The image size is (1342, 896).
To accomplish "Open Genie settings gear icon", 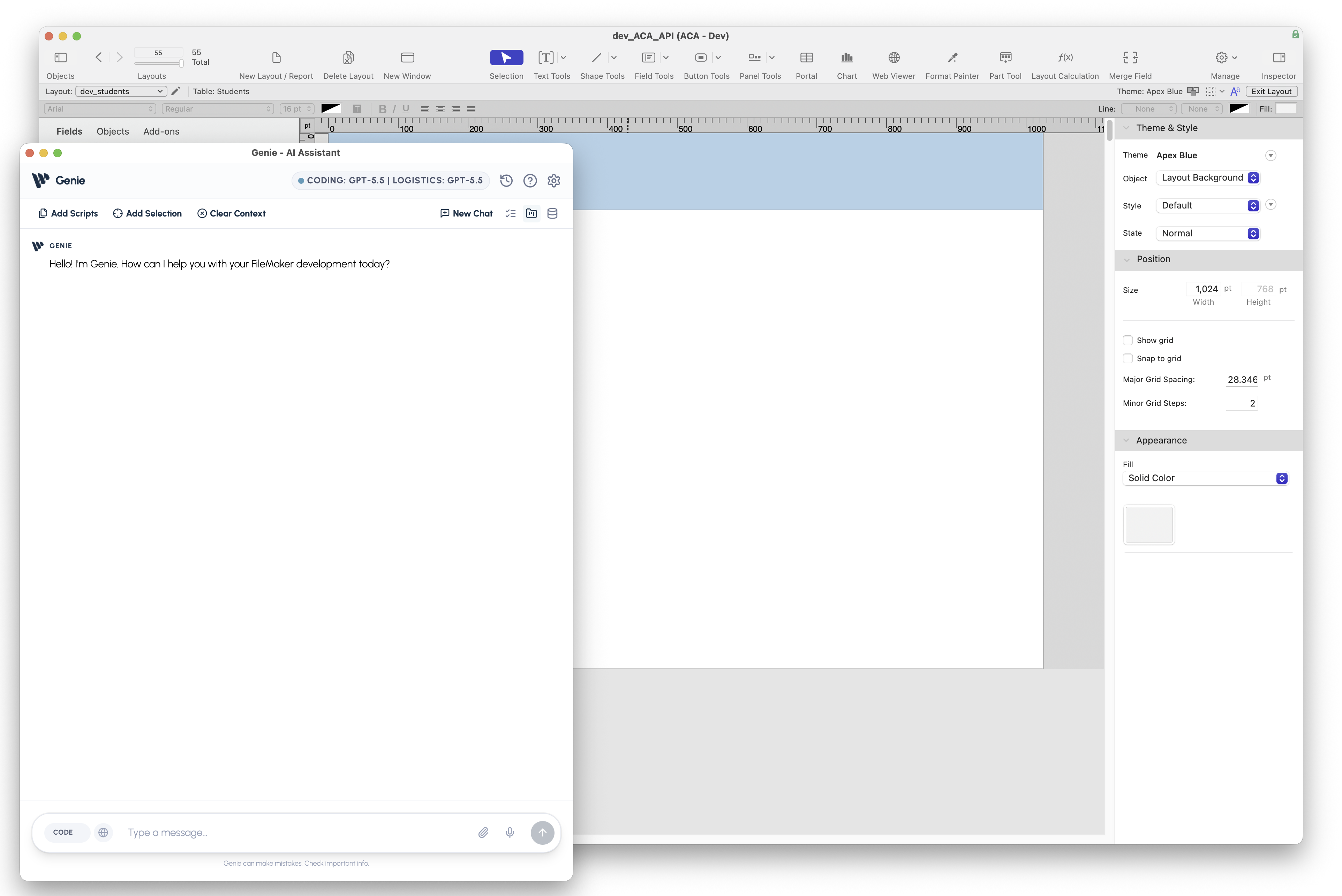I will click(553, 181).
